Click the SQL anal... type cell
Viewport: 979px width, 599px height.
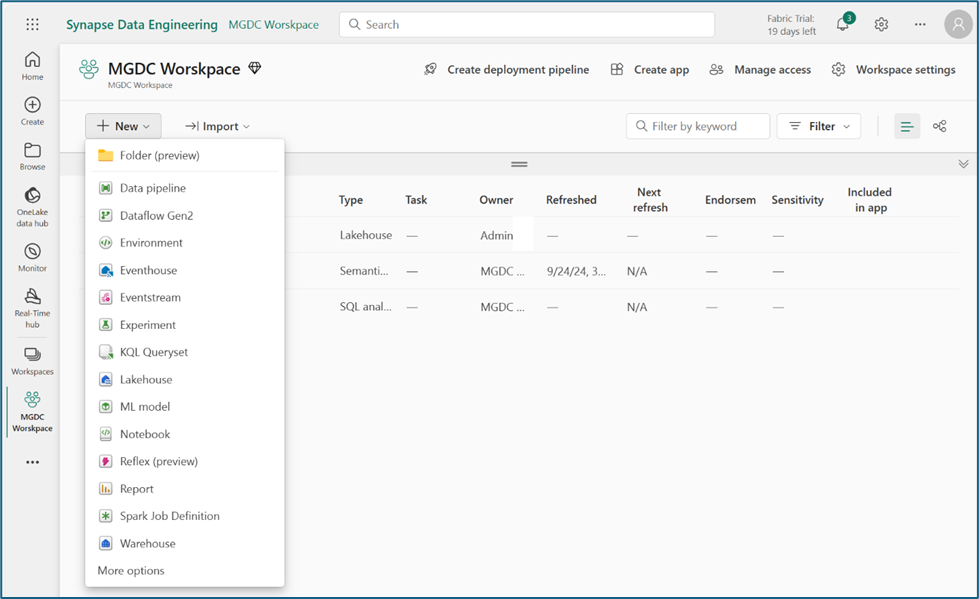[x=366, y=307]
